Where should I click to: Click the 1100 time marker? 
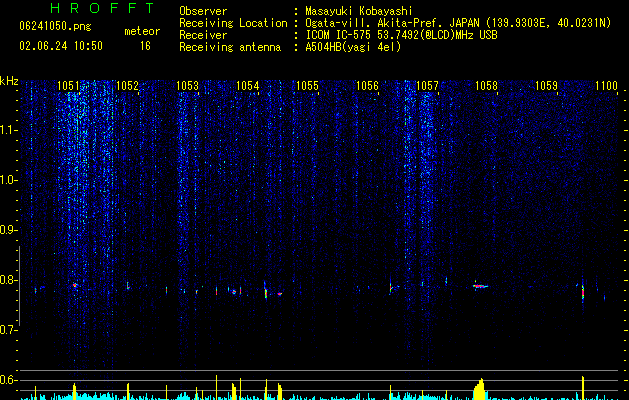point(606,86)
